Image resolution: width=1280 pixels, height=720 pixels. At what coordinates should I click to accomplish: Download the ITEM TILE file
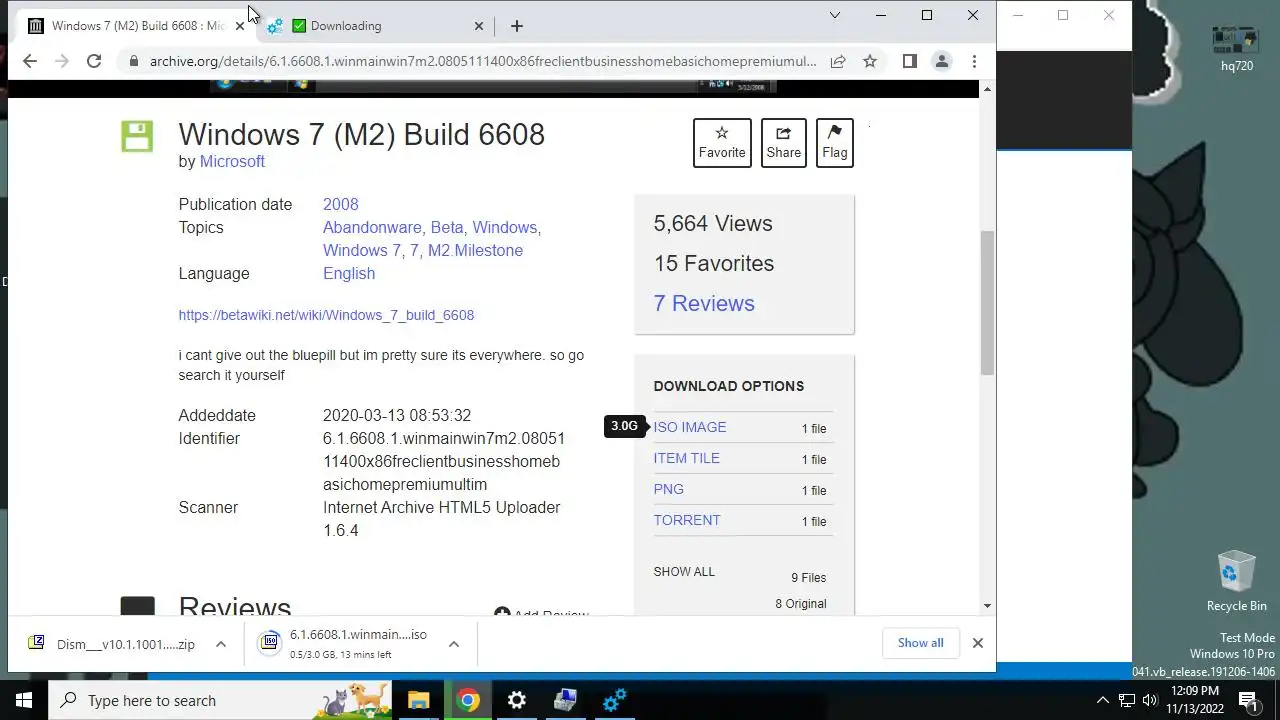(x=686, y=458)
